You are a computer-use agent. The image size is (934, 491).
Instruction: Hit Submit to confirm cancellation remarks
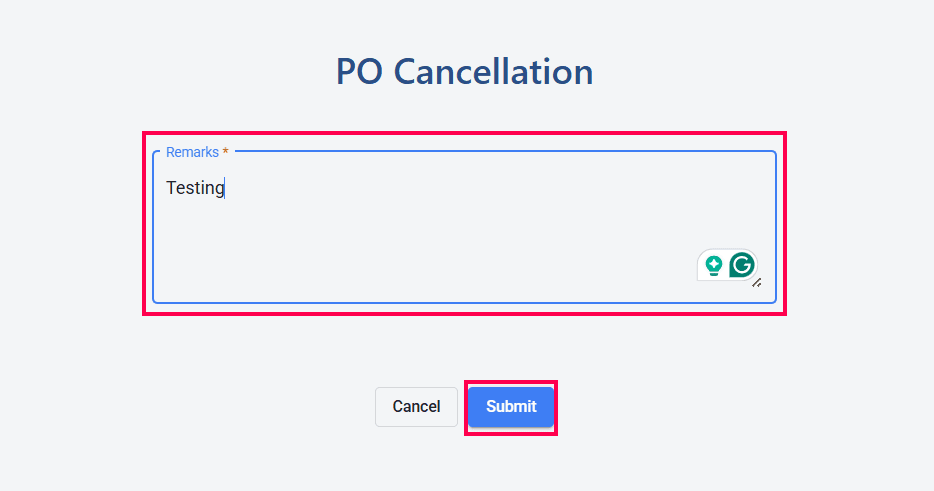pyautogui.click(x=511, y=407)
